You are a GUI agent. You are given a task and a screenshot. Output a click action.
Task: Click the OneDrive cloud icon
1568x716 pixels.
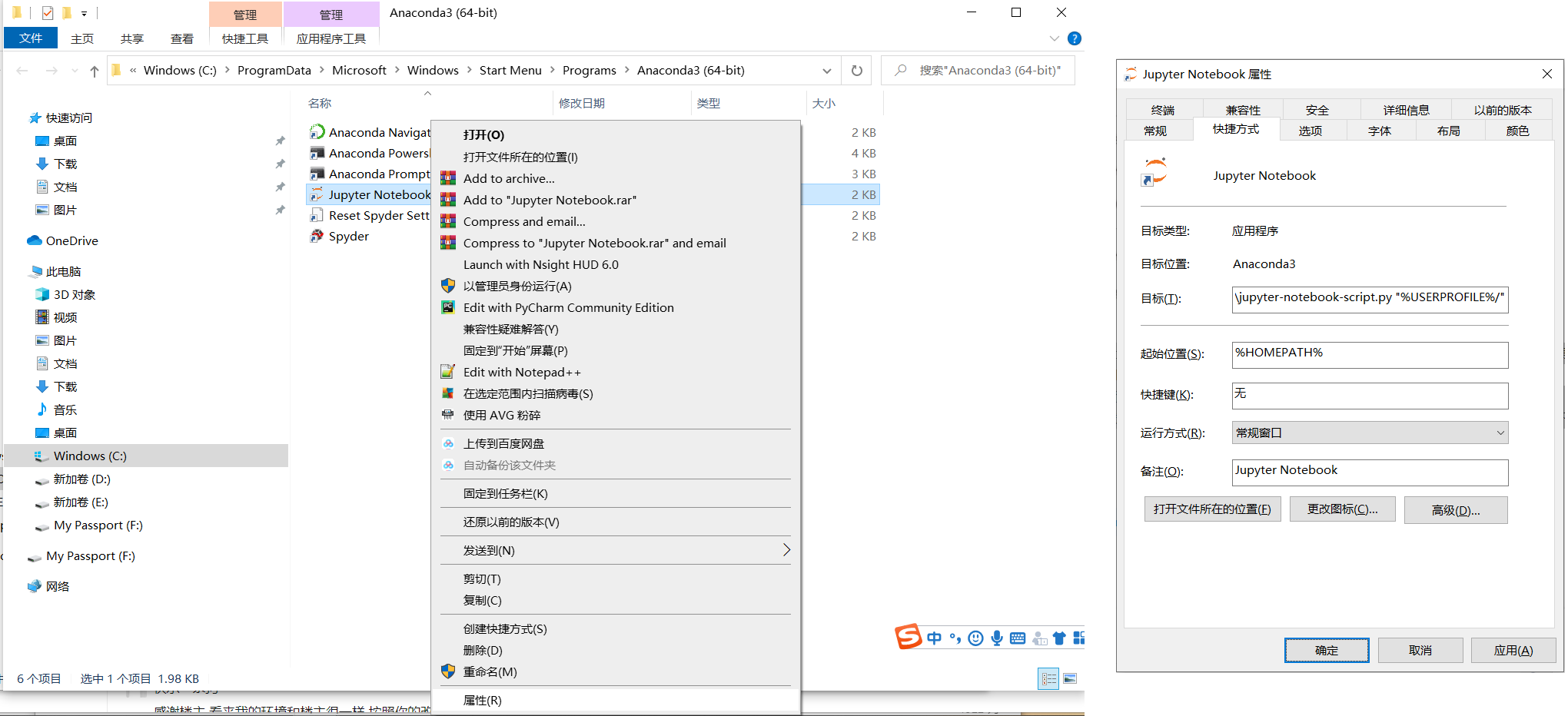click(x=35, y=240)
